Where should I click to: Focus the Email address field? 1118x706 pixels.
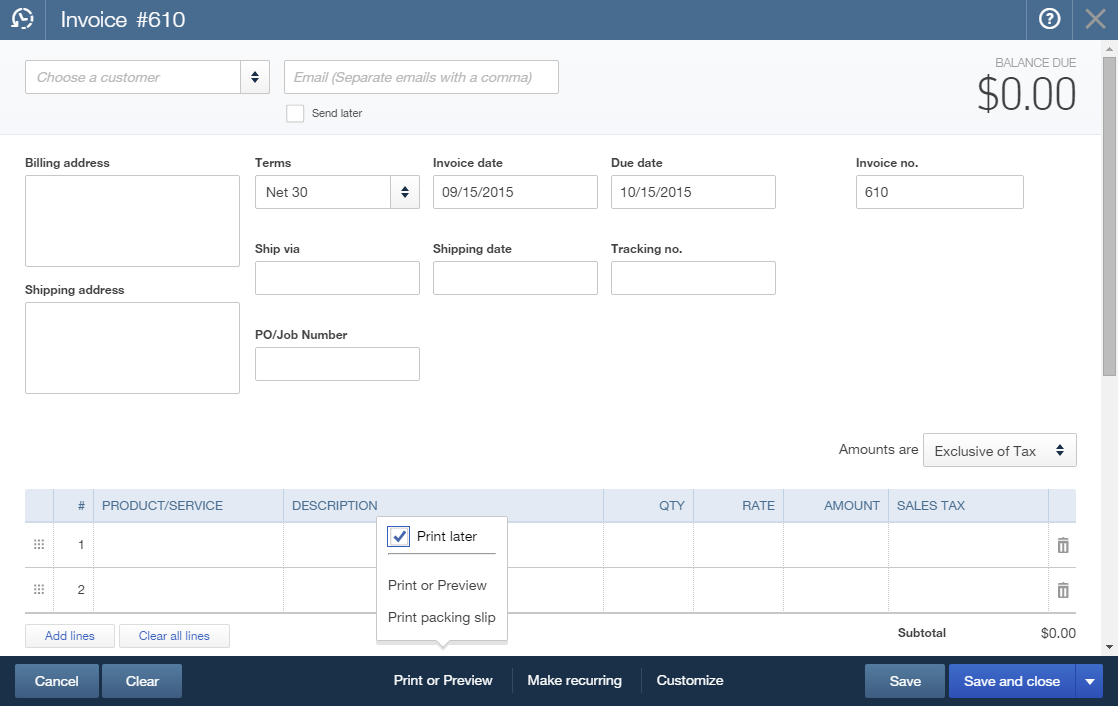(x=421, y=77)
